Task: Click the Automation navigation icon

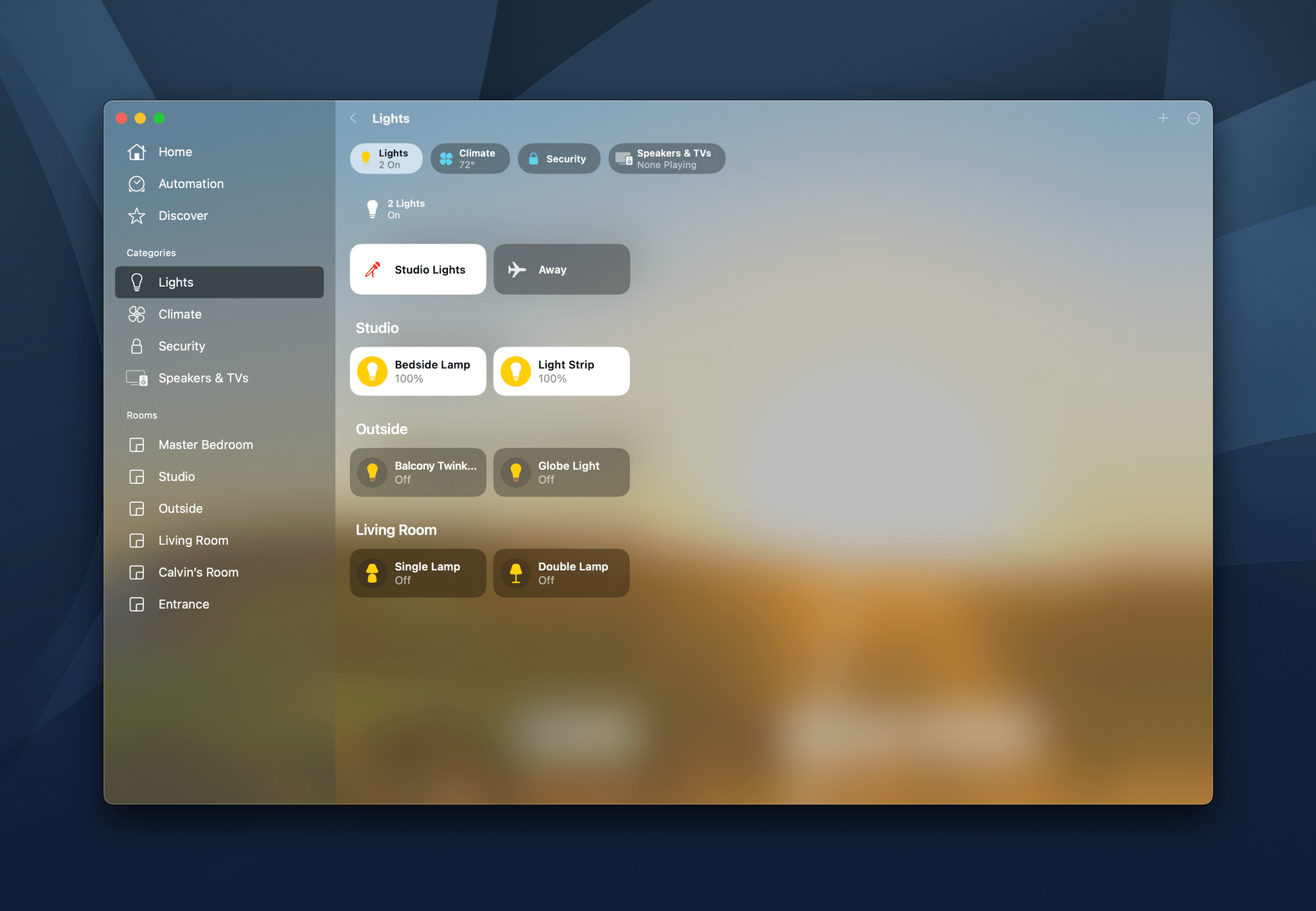Action: [x=136, y=183]
